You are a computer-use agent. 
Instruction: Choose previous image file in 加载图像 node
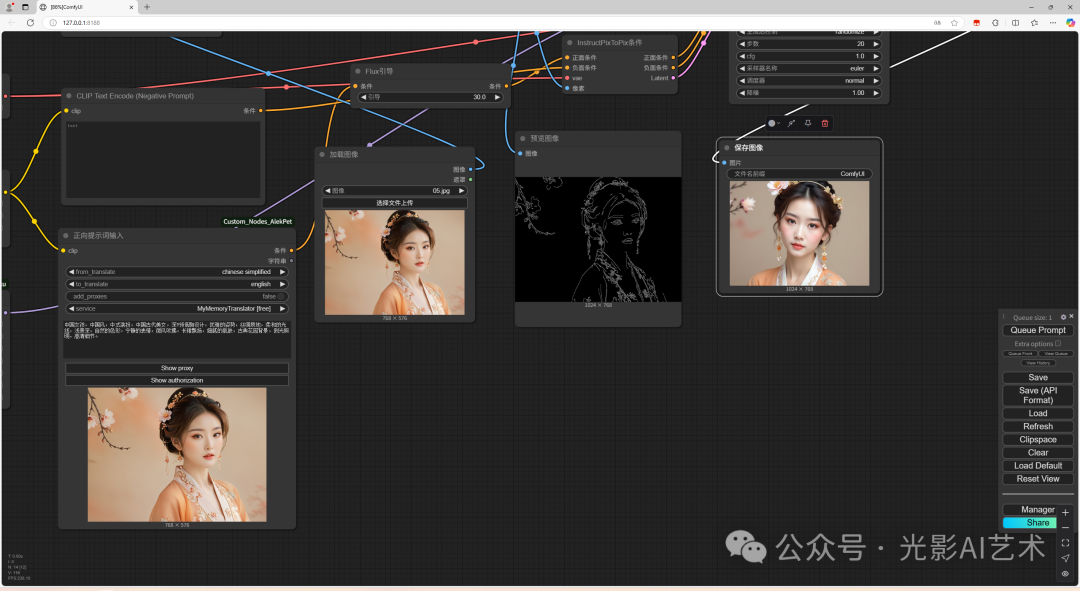(329, 190)
